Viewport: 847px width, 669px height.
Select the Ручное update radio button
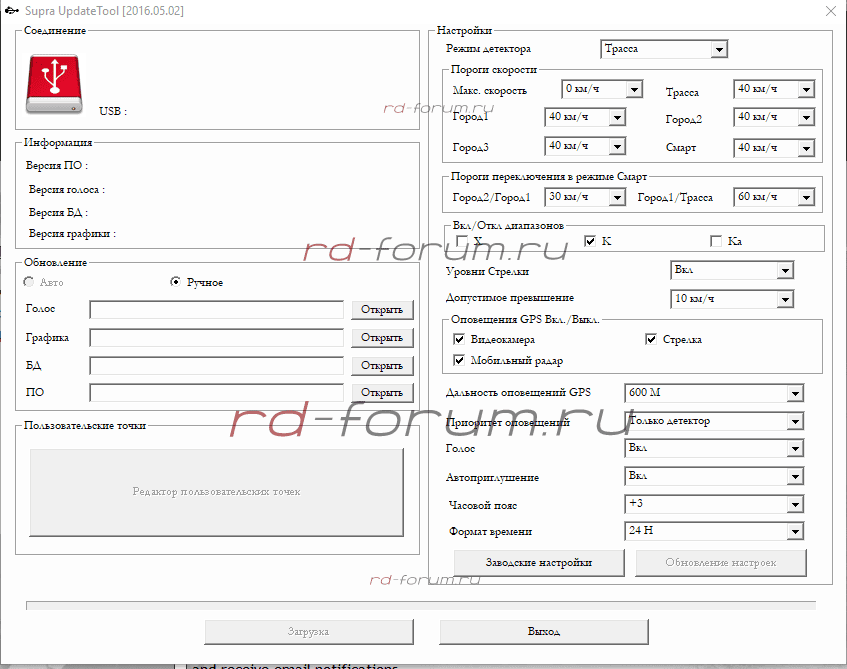click(176, 282)
